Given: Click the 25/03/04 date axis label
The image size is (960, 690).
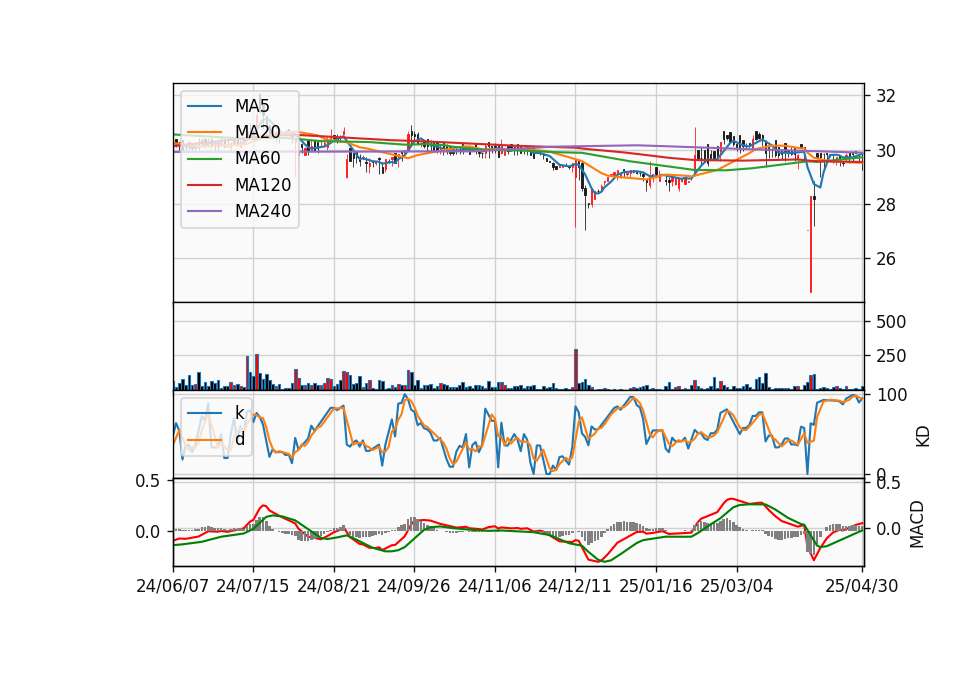Looking at the screenshot, I should point(737,586).
